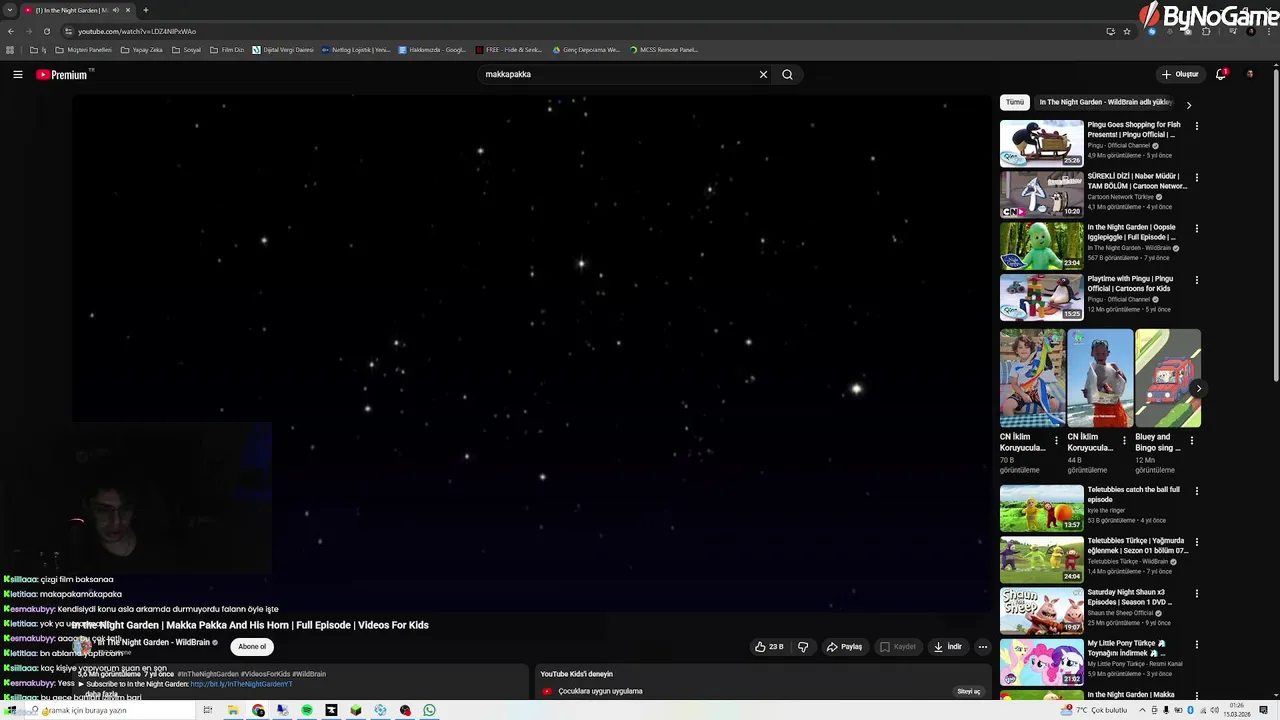
Task: Open options for Playtime with Pingu video
Action: coord(1197,280)
